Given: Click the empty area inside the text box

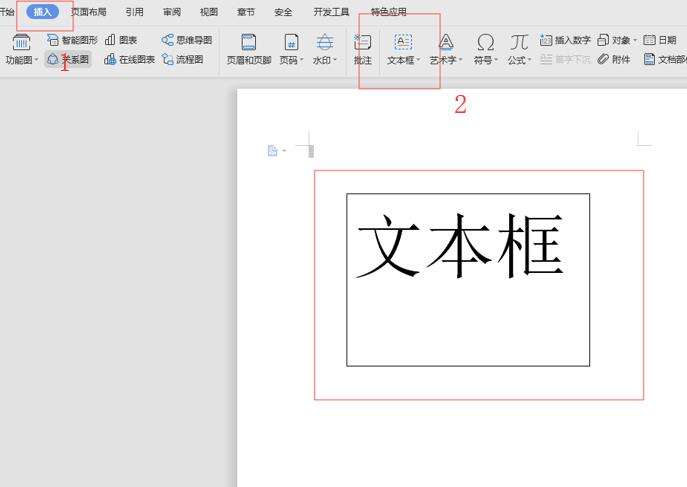Looking at the screenshot, I should point(468,324).
